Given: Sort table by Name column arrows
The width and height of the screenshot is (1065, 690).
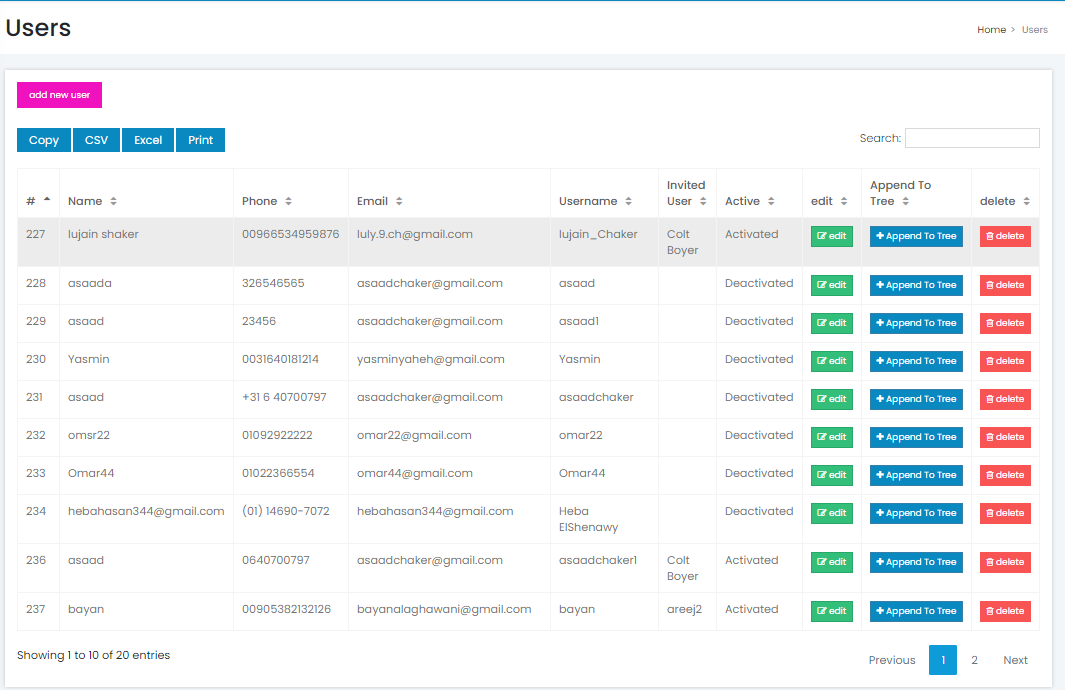Looking at the screenshot, I should click(113, 201).
